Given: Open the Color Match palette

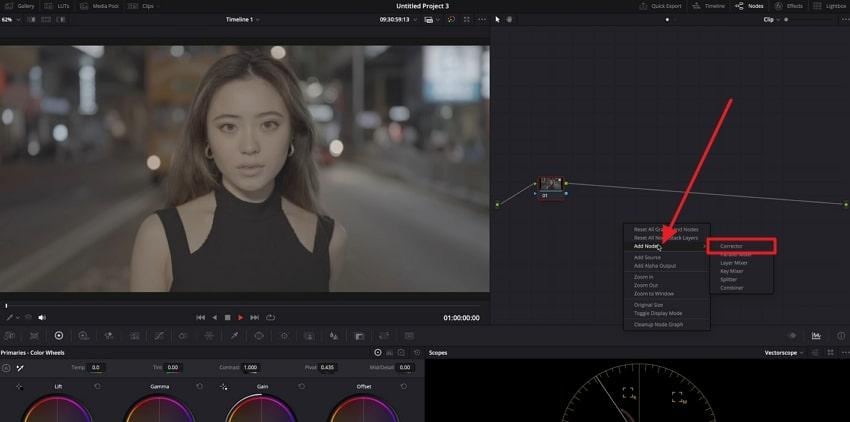Looking at the screenshot, I should coord(34,336).
